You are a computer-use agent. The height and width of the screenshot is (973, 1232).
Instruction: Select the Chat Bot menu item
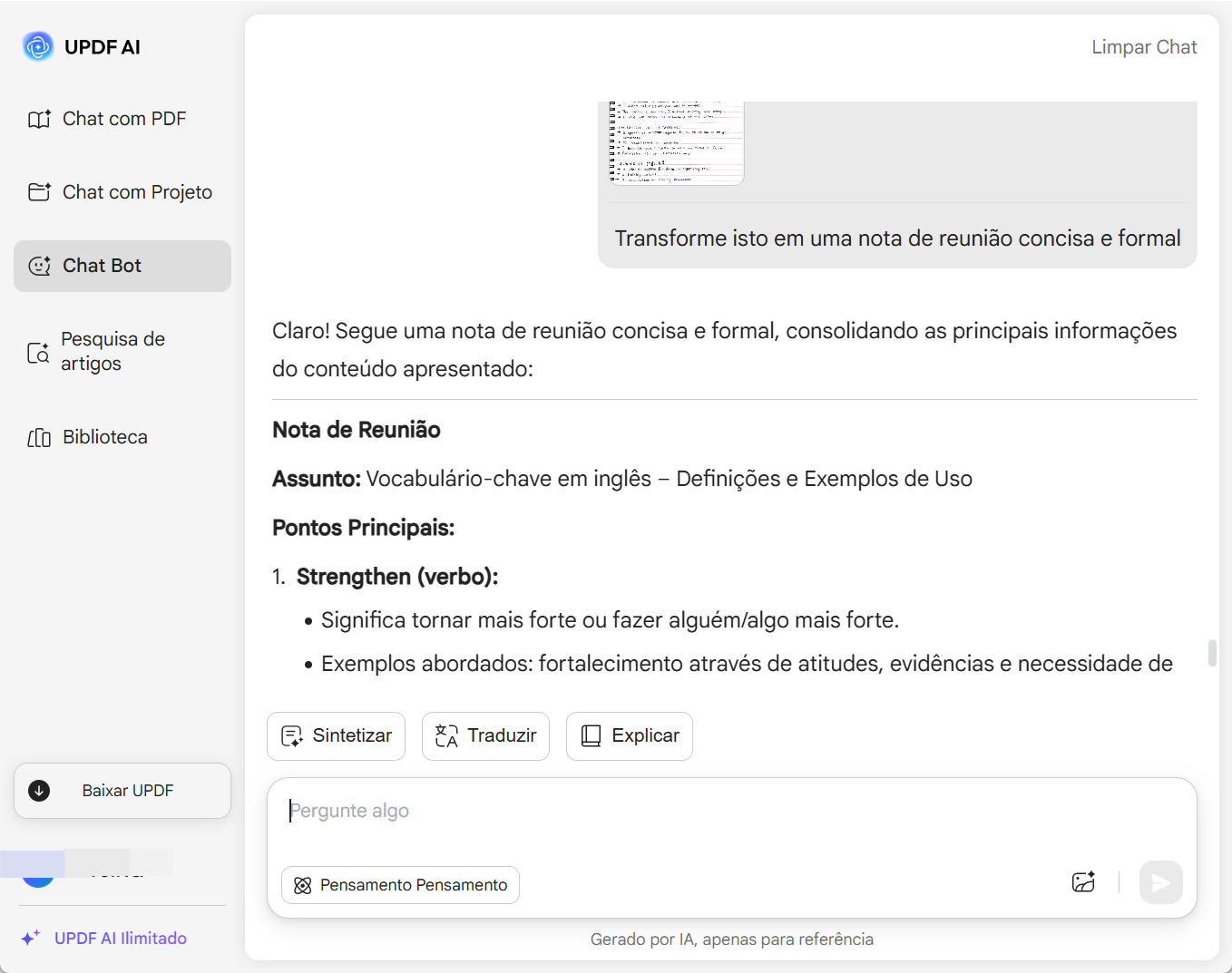122,266
